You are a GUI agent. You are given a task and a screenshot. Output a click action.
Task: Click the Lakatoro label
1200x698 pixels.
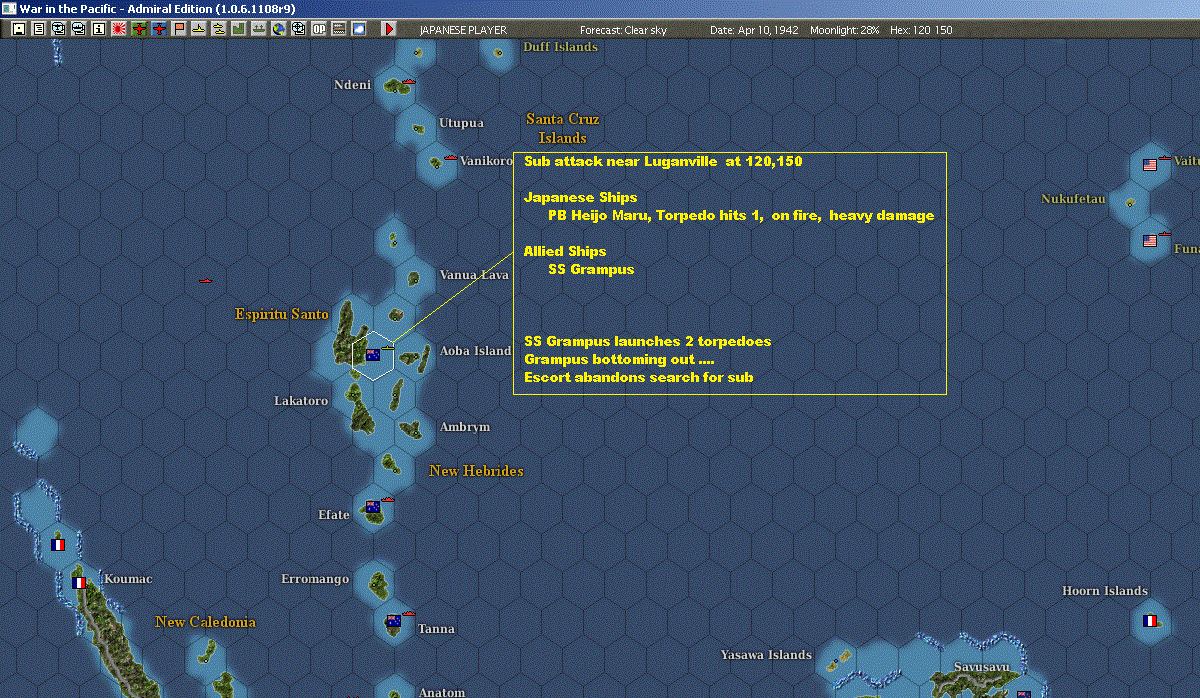[301, 401]
